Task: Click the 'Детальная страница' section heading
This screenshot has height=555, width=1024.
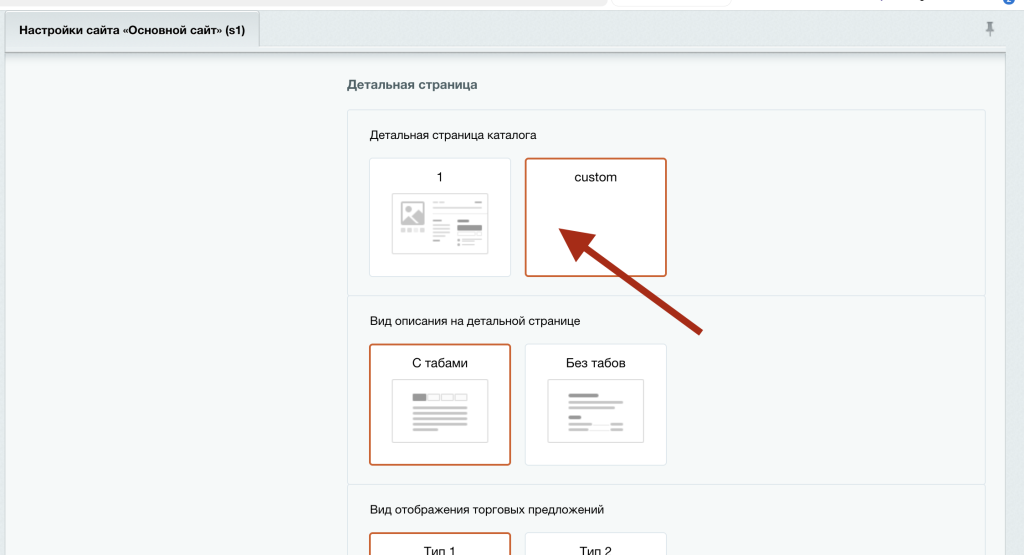Action: 412,85
